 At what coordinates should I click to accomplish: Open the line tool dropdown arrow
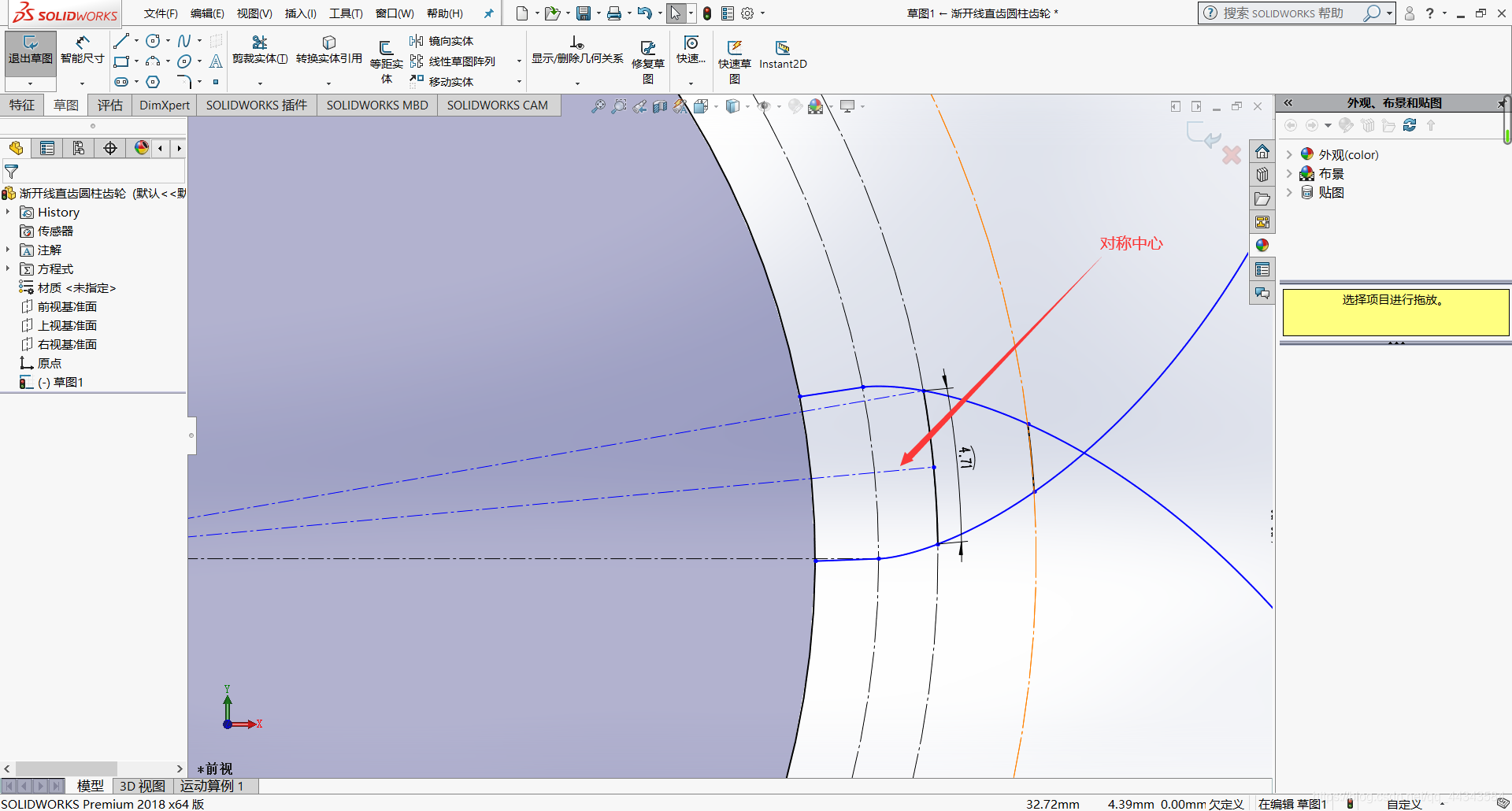click(x=136, y=41)
